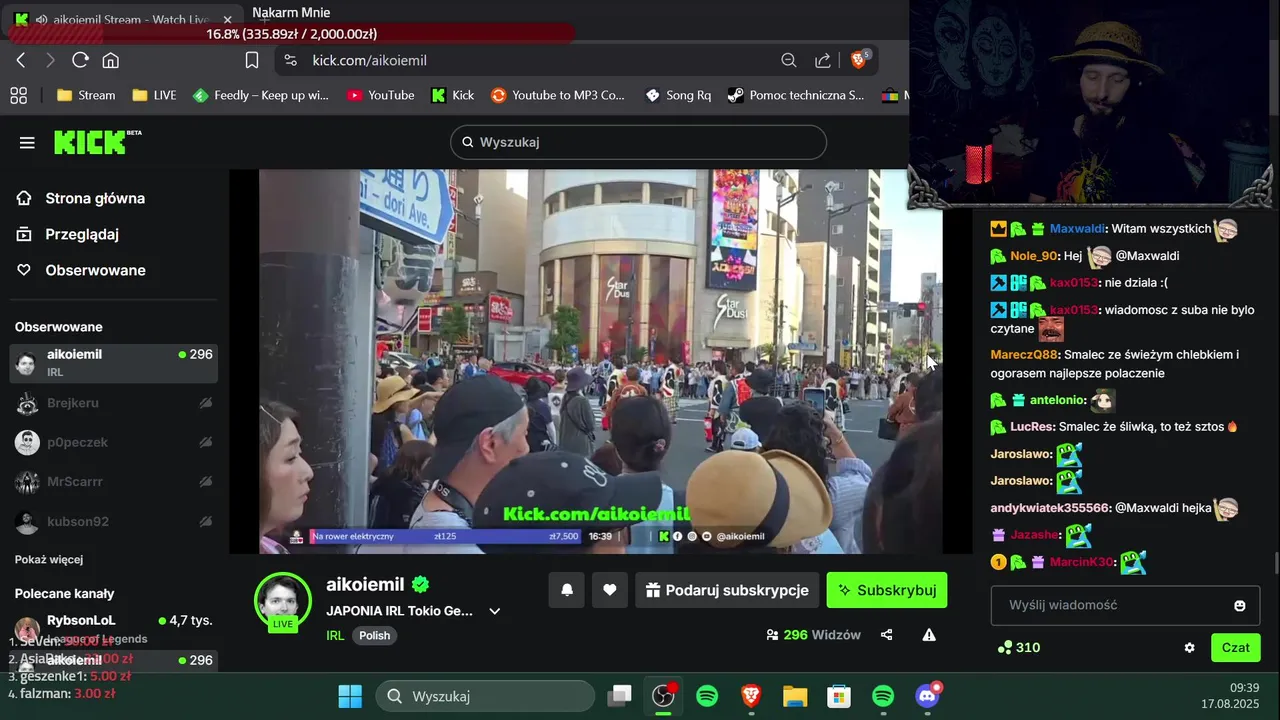Reload the page with refresh icon
The image size is (1280, 720).
click(x=81, y=60)
